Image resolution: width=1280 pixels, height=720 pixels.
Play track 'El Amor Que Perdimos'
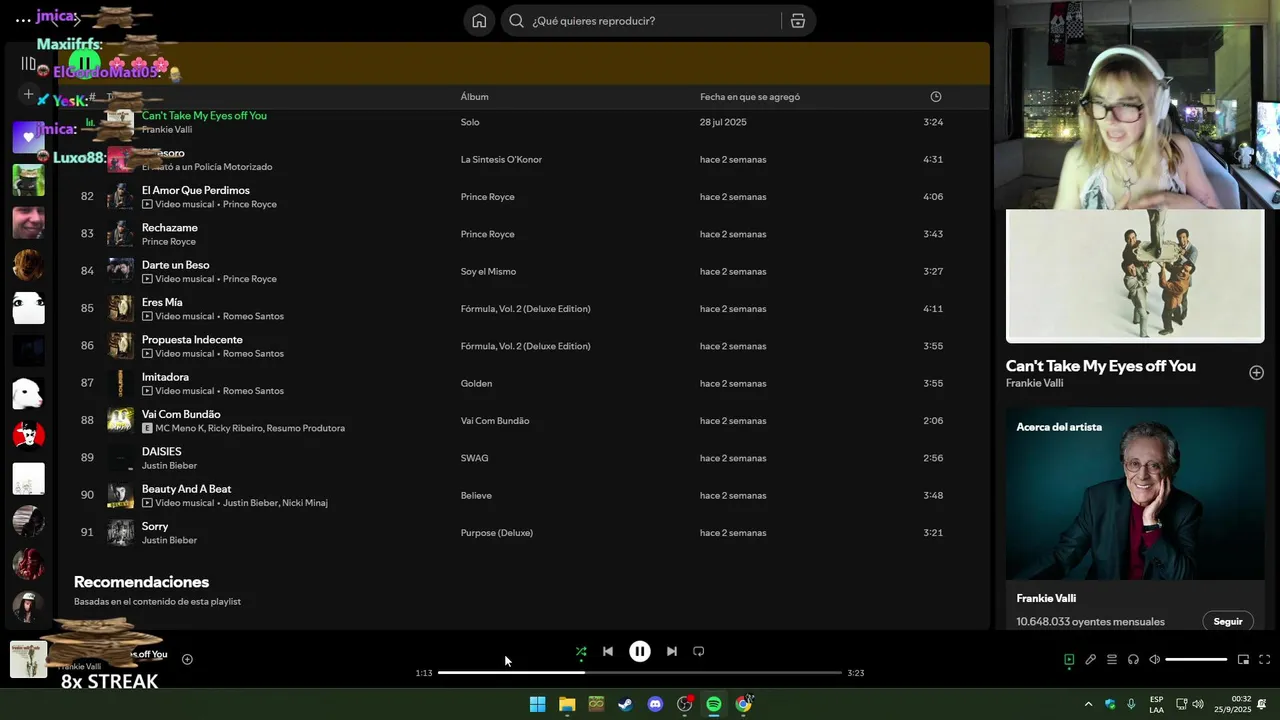pos(196,190)
